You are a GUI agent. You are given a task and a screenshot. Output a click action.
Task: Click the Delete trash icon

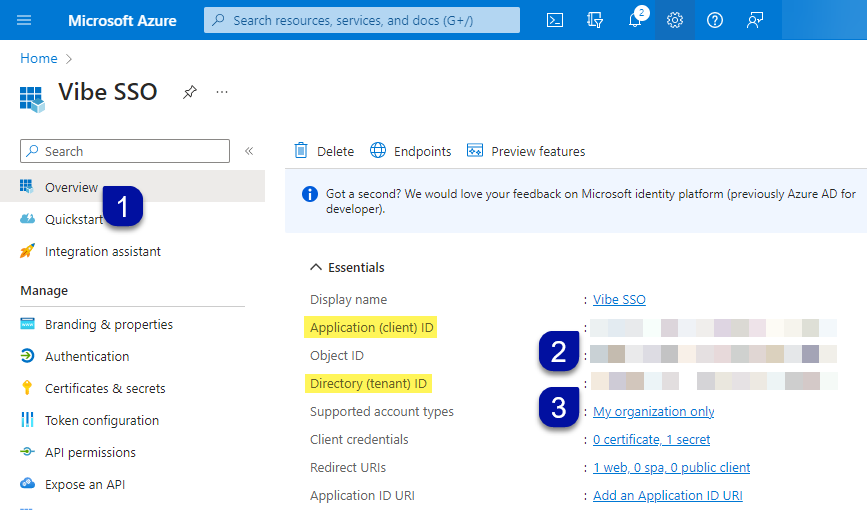(x=301, y=150)
